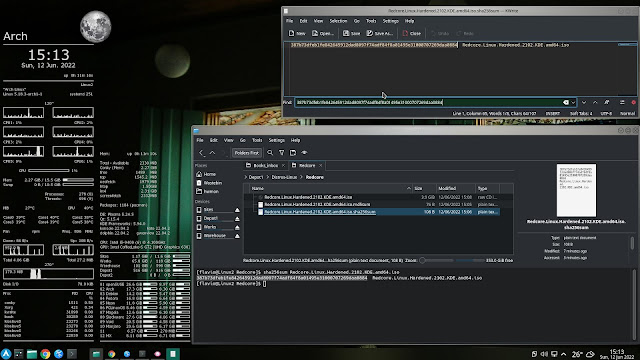
Task: Click the Undo button in KWrite
Action: (440, 33)
